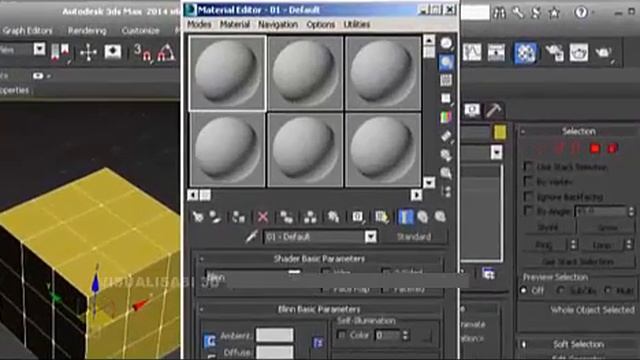Toggle checkered Background for sample slot
Screen dimensions: 640x360
(447, 80)
